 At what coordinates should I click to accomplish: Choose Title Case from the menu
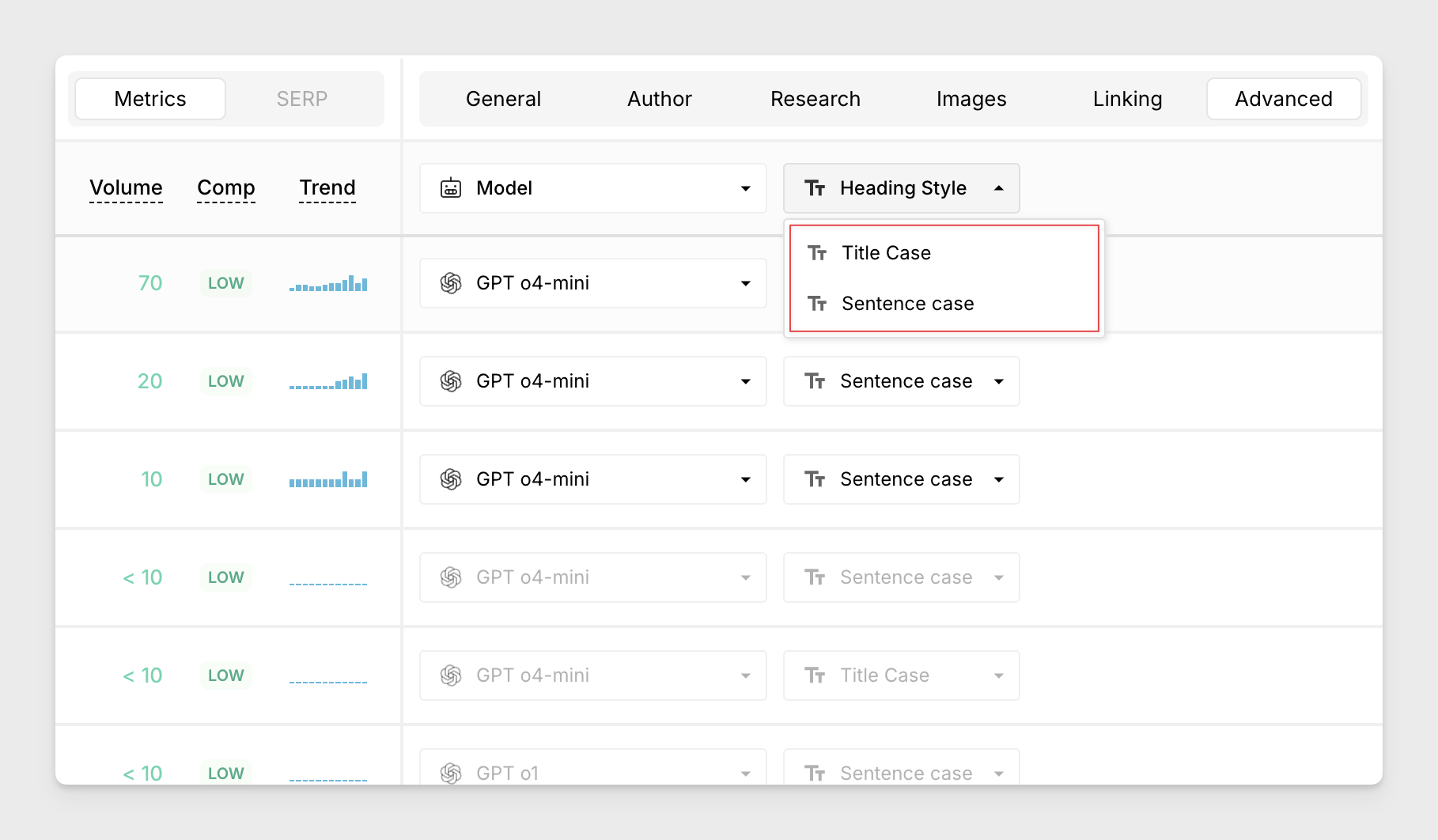click(x=886, y=253)
